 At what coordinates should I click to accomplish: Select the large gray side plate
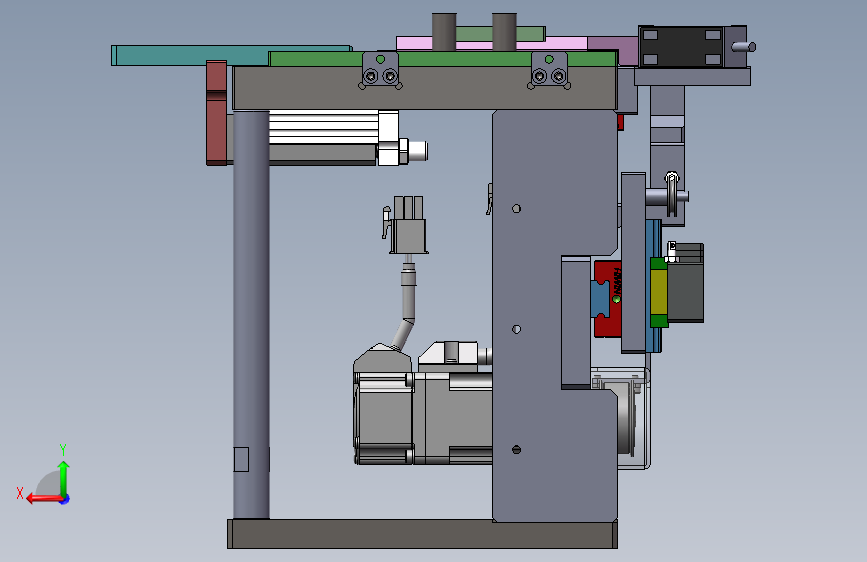(x=554, y=315)
